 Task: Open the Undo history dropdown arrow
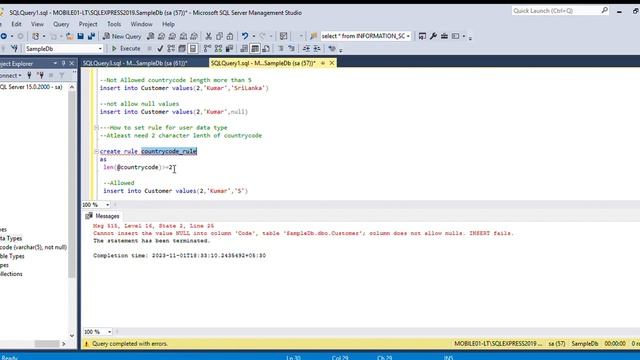253,36
